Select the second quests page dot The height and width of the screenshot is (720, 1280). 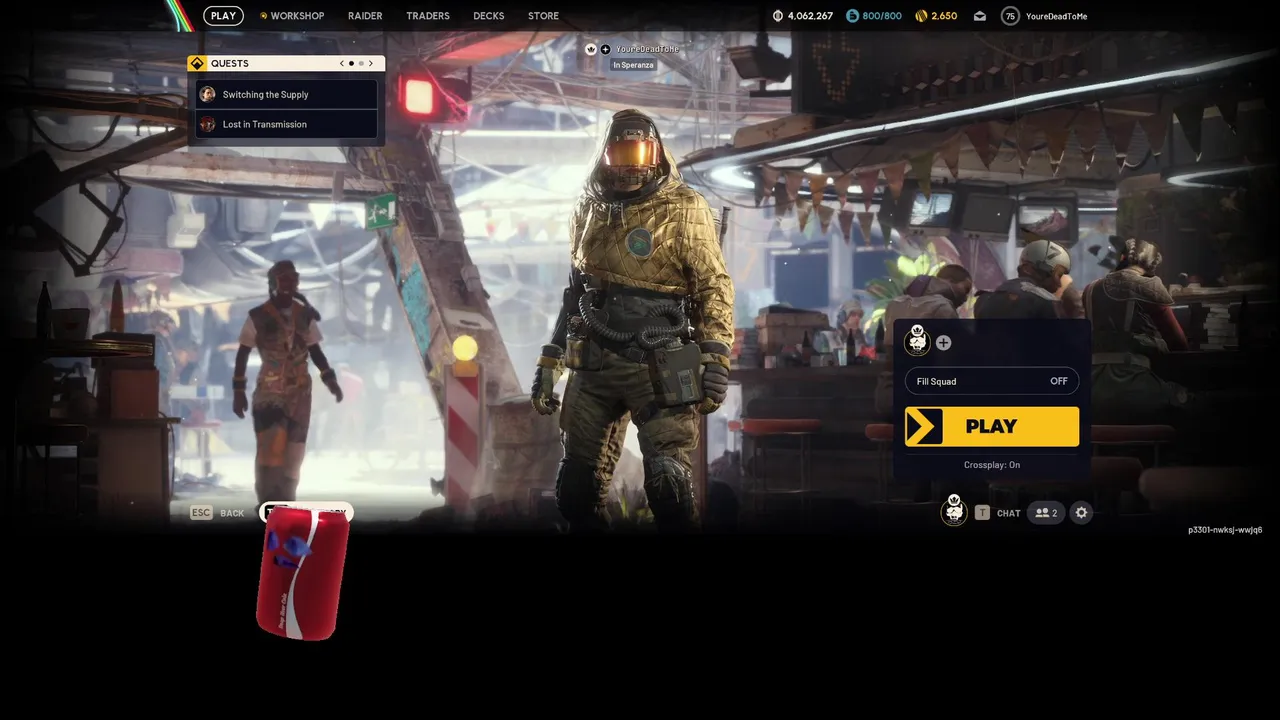click(361, 63)
